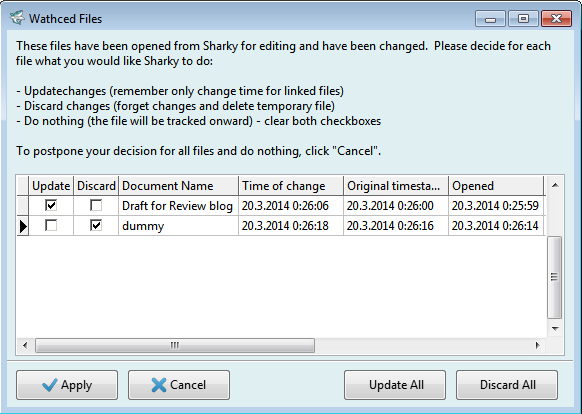582x414 pixels.
Task: Click the up arrow of vertical scrollbar
Action: (x=555, y=185)
